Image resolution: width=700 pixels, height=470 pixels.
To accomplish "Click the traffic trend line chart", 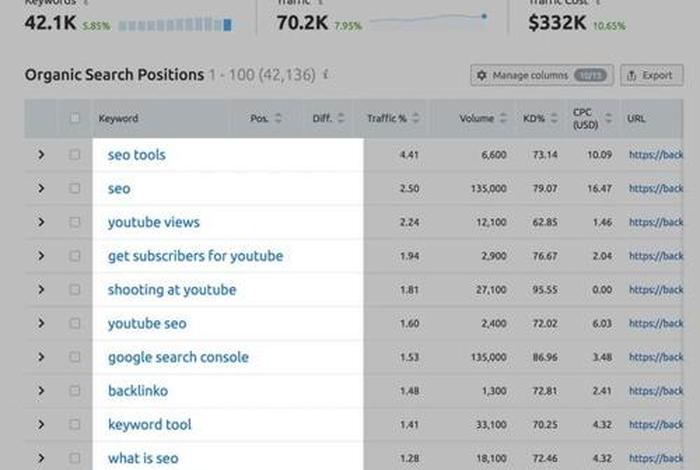I will coord(429,19).
